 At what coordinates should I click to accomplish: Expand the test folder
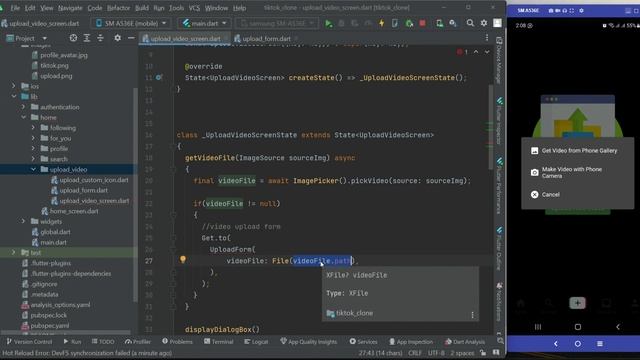tap(13, 252)
